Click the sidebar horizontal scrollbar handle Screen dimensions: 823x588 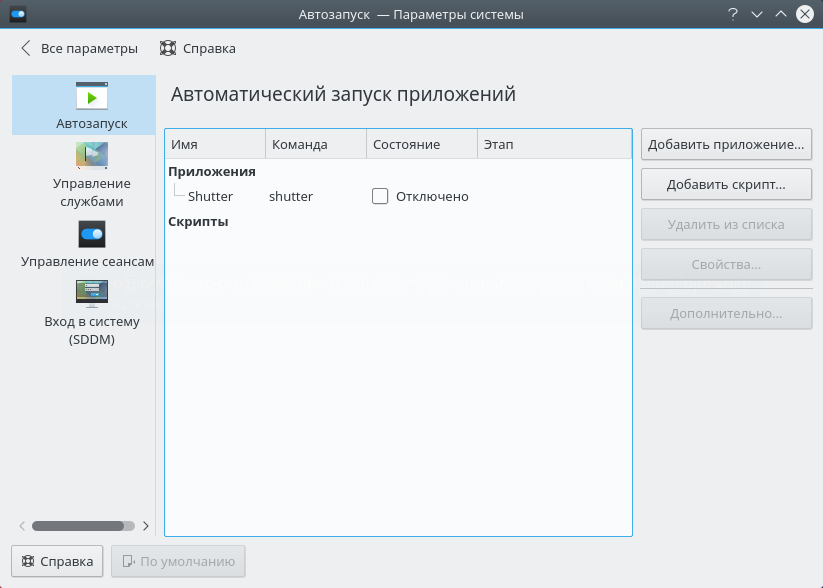(78, 526)
